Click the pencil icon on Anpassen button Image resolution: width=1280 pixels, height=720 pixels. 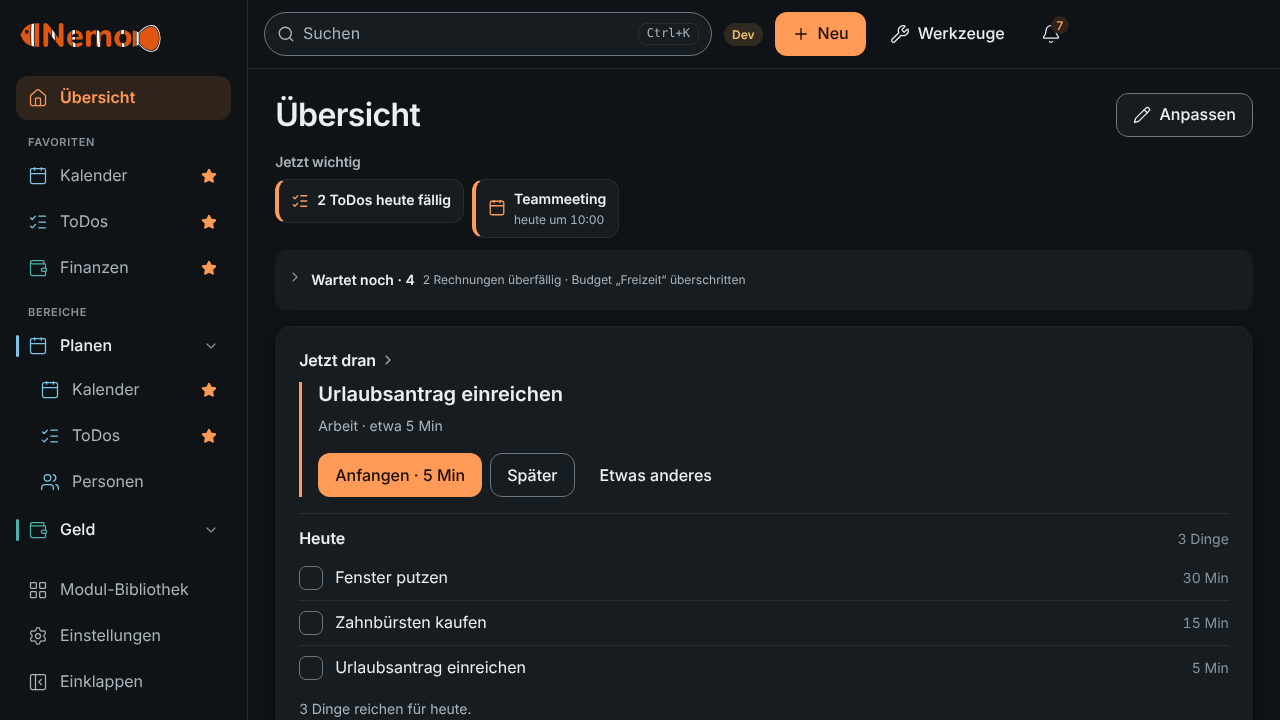(1142, 115)
